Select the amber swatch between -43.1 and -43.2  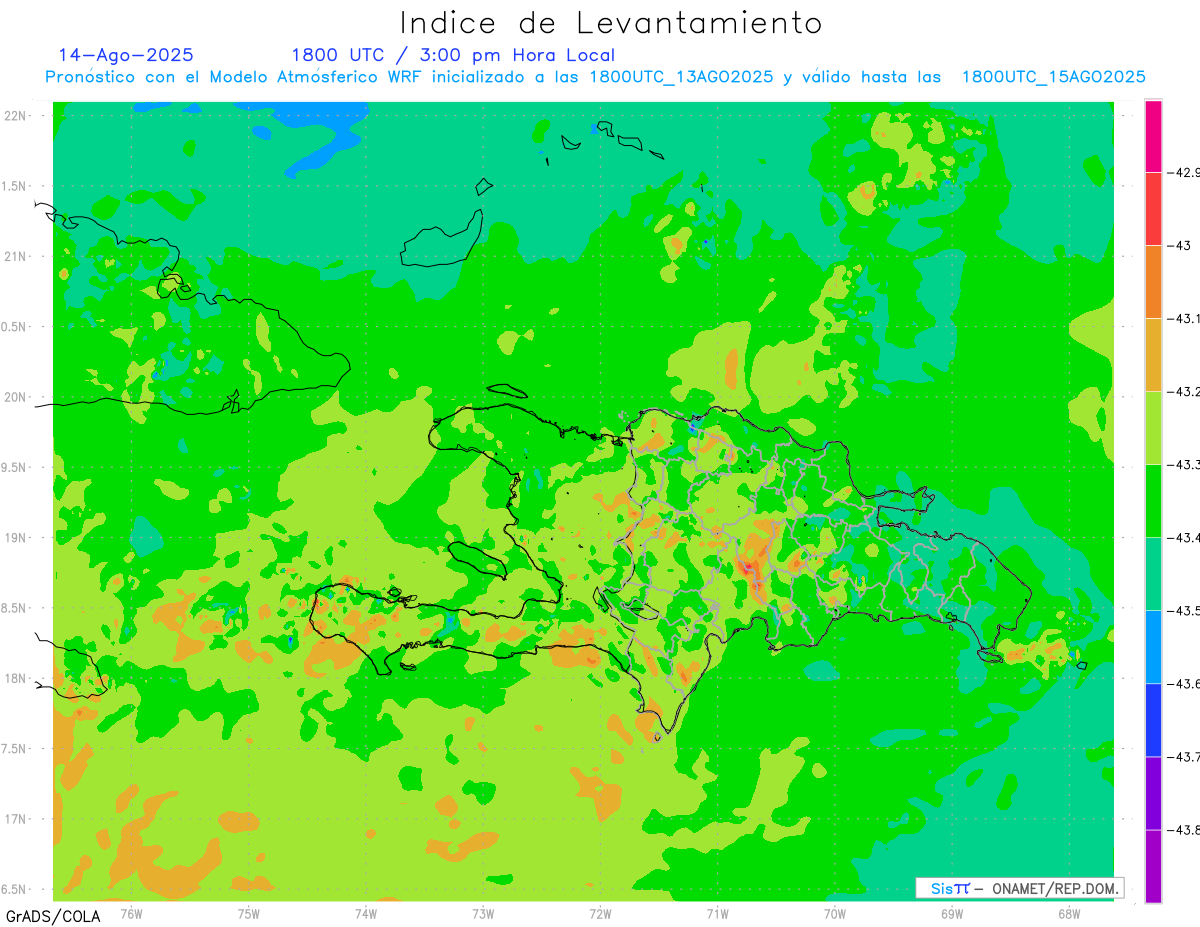coord(1153,355)
